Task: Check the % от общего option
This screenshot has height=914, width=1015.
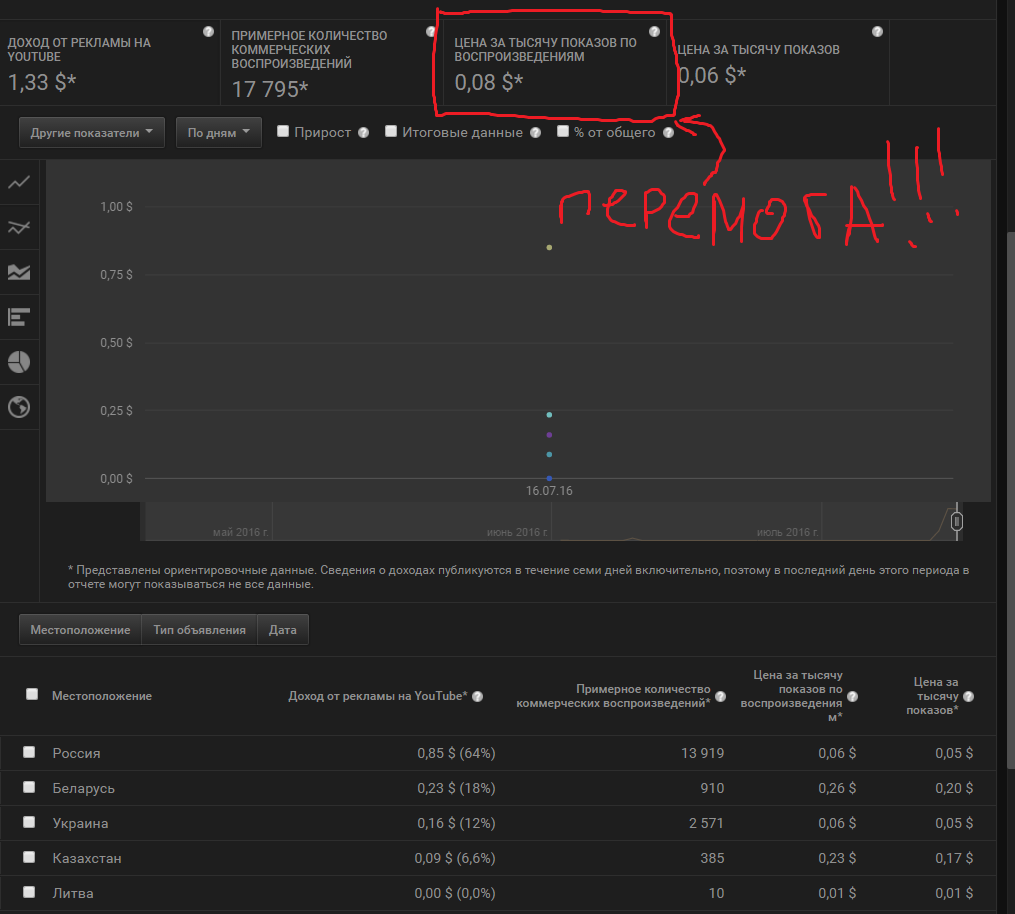Action: tap(563, 131)
